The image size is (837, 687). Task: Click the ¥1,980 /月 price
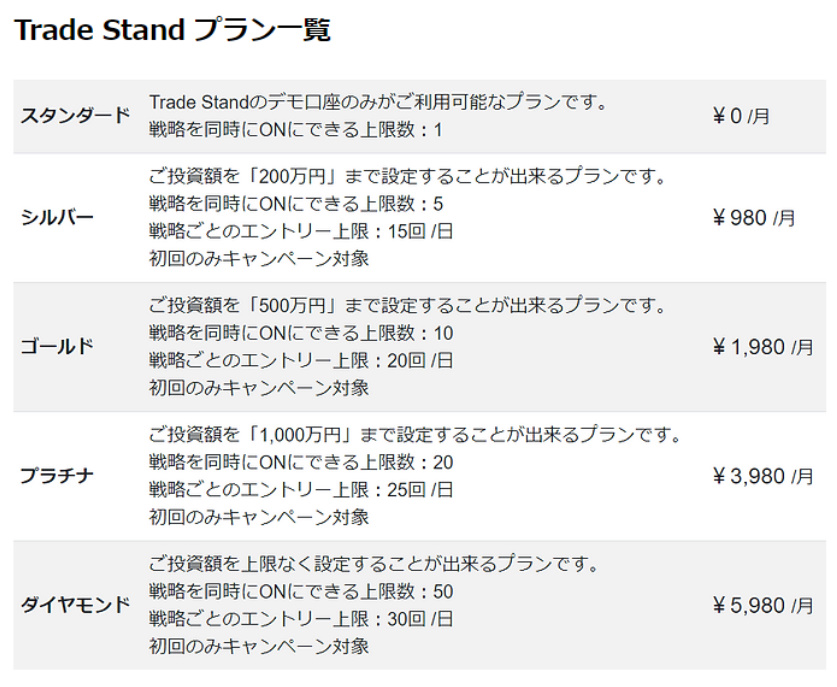click(x=762, y=347)
